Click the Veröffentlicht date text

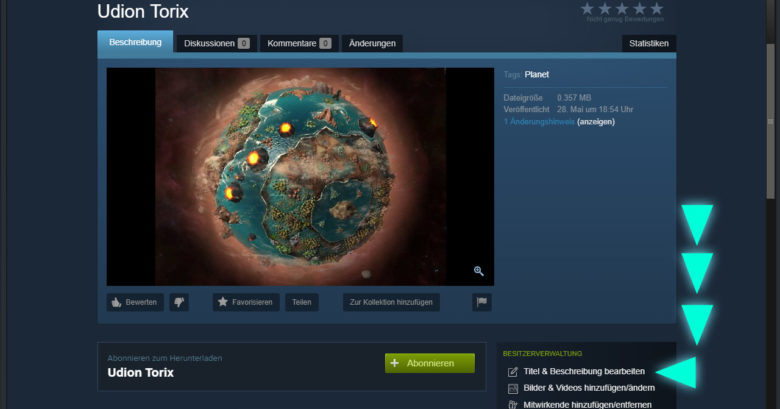(x=595, y=109)
